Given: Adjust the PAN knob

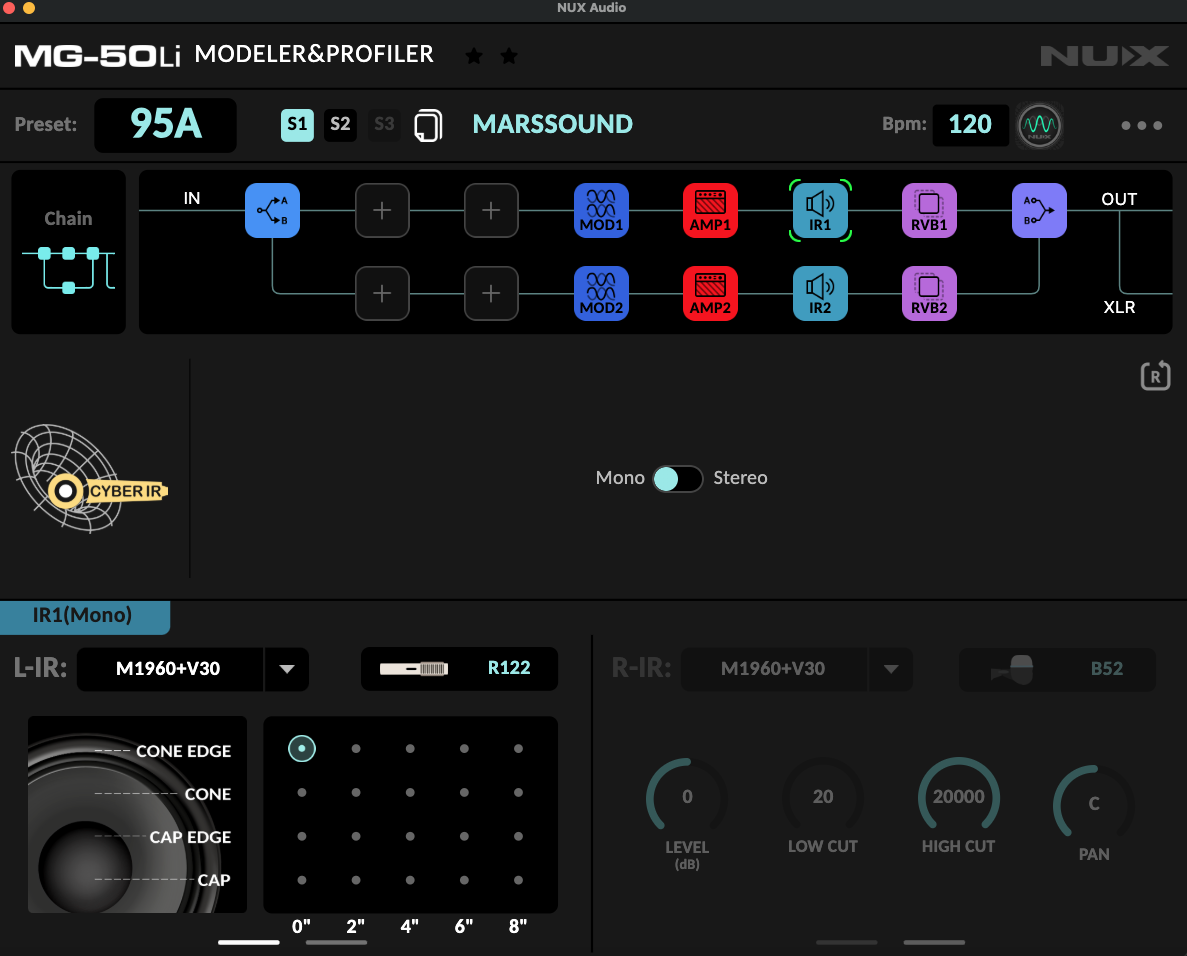Looking at the screenshot, I should (x=1094, y=802).
